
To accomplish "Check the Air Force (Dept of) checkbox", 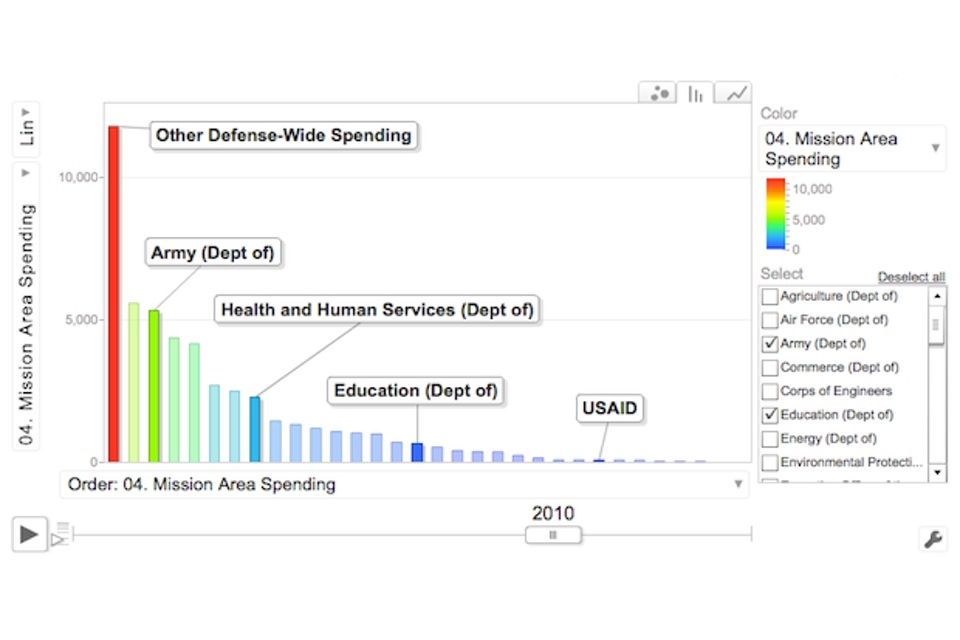I will (770, 320).
